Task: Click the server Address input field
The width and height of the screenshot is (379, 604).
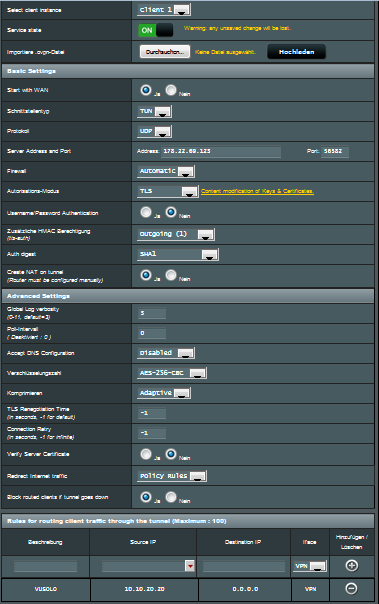Action: pyautogui.click(x=221, y=151)
